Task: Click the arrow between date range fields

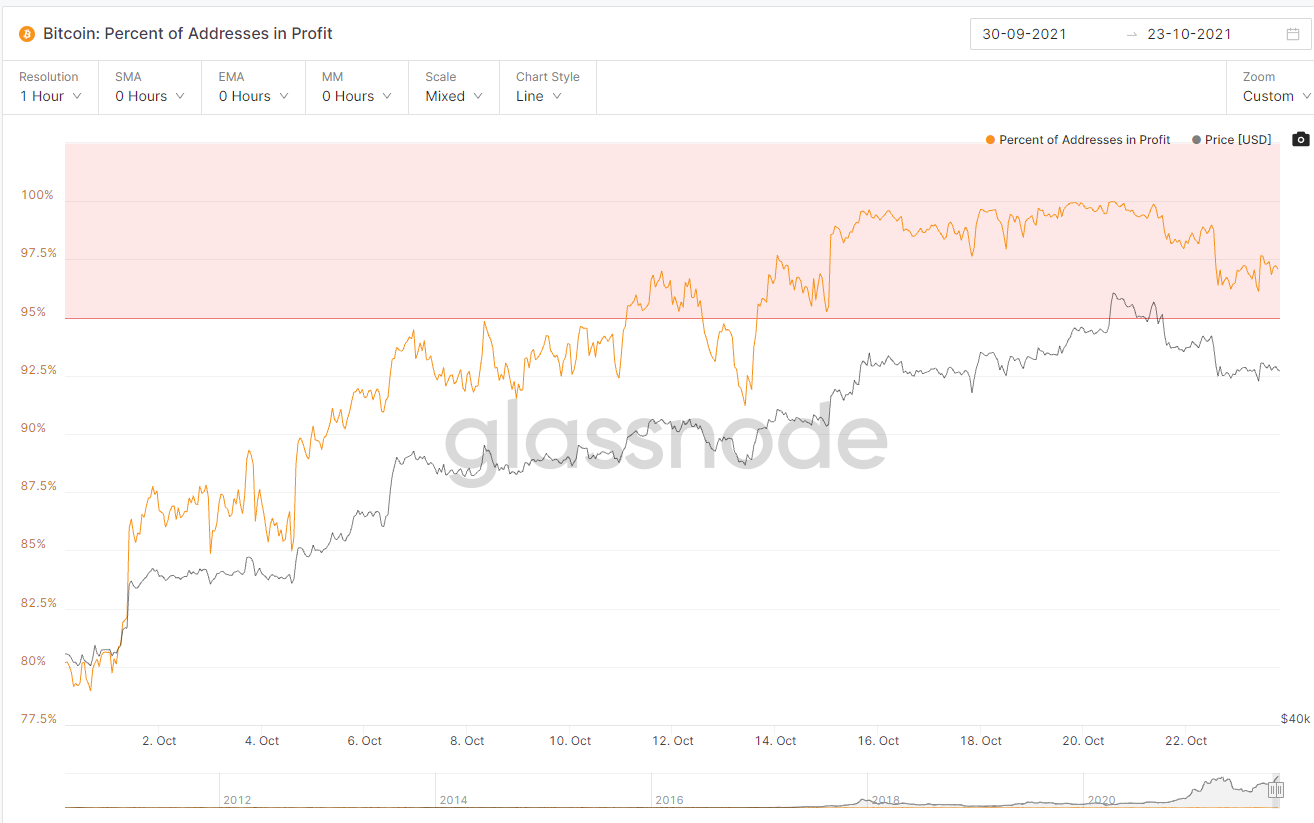Action: pyautogui.click(x=1131, y=34)
